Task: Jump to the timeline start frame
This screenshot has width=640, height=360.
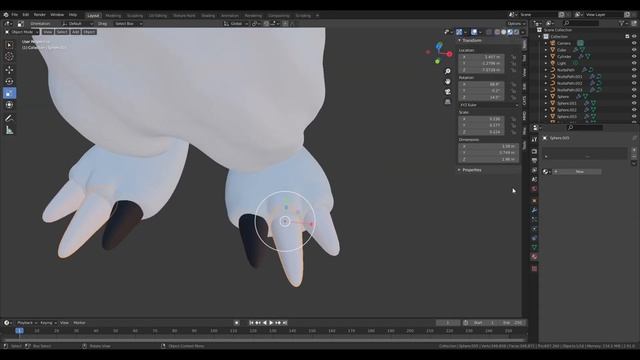Action: tap(251, 323)
